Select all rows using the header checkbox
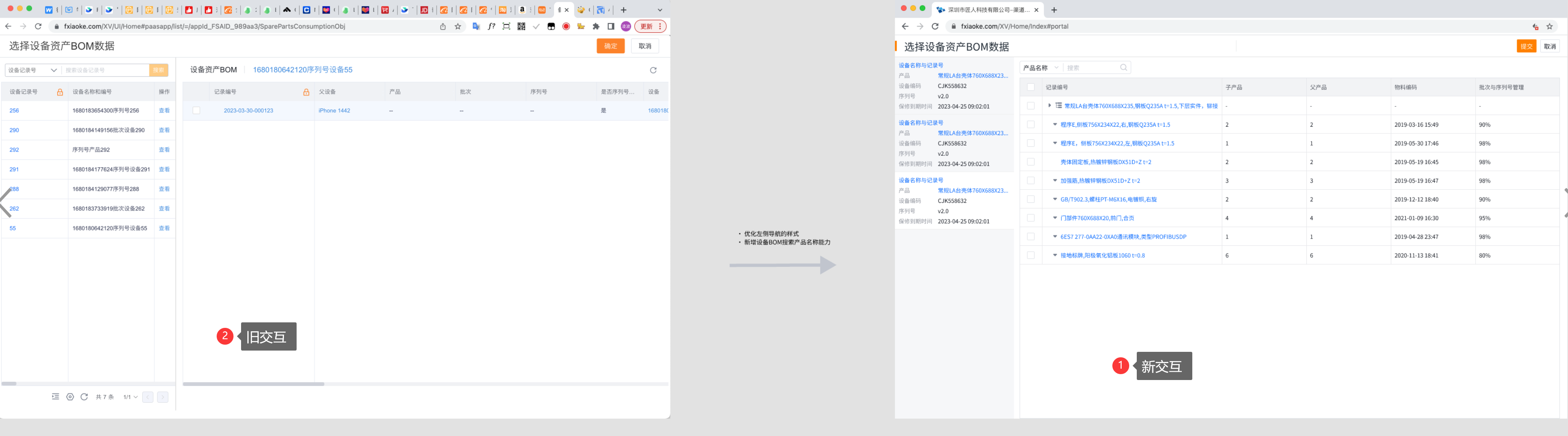 pos(1031,87)
